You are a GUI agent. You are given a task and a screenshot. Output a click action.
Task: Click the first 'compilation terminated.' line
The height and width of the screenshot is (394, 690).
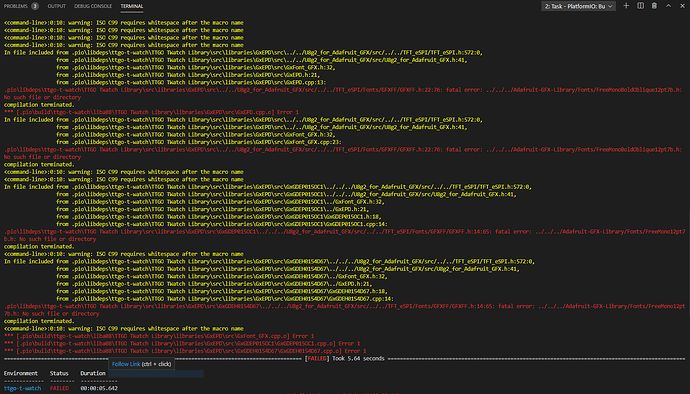(39, 105)
